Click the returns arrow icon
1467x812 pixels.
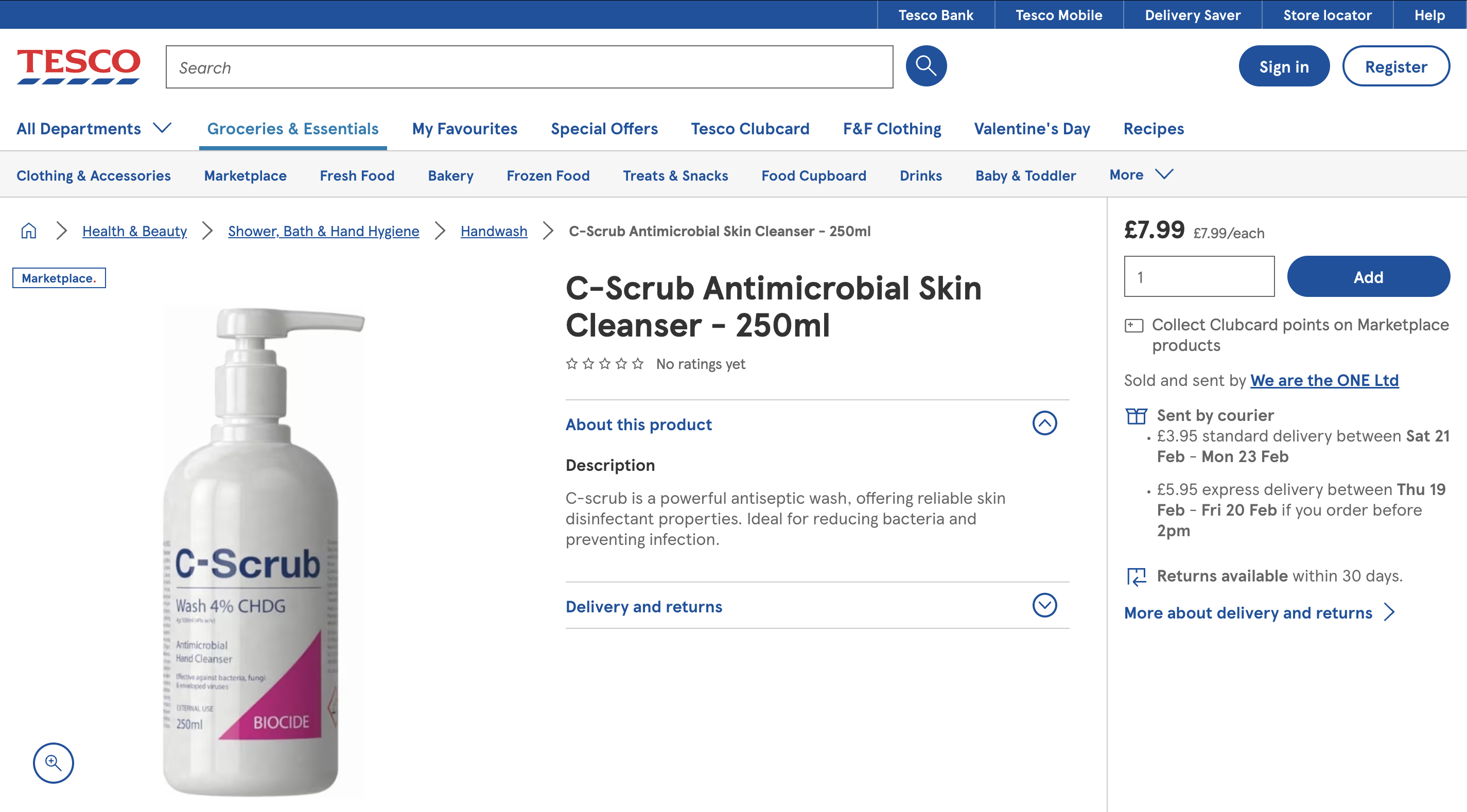[x=1136, y=577]
